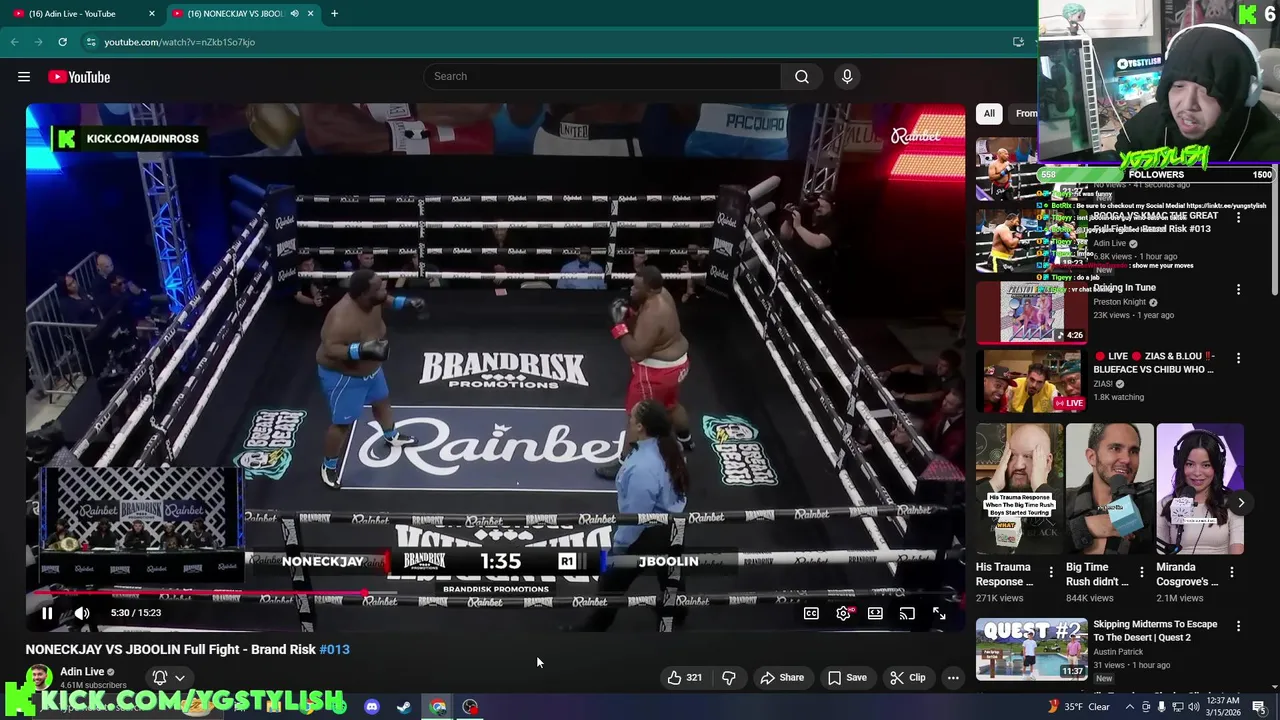Open options for Big Time Rush short

coord(1141,572)
